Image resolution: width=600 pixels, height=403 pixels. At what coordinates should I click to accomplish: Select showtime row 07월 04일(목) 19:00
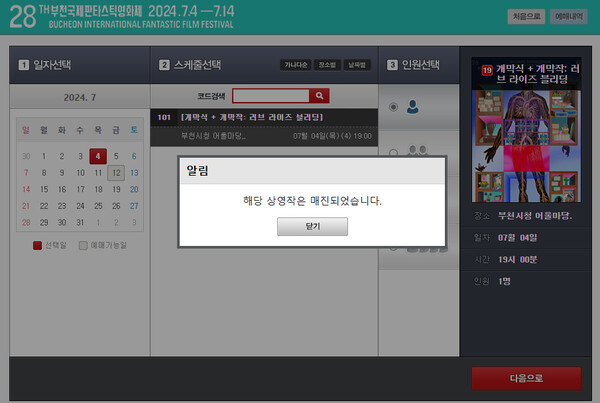tap(264, 136)
